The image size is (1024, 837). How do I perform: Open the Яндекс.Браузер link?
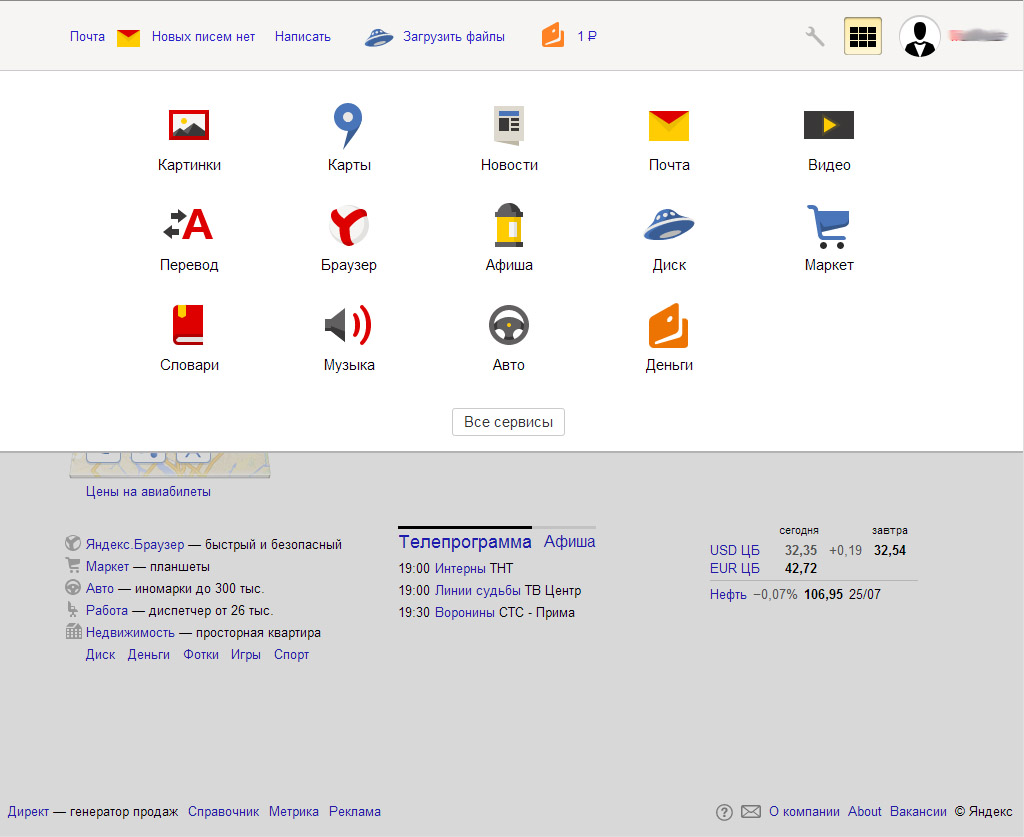[135, 545]
